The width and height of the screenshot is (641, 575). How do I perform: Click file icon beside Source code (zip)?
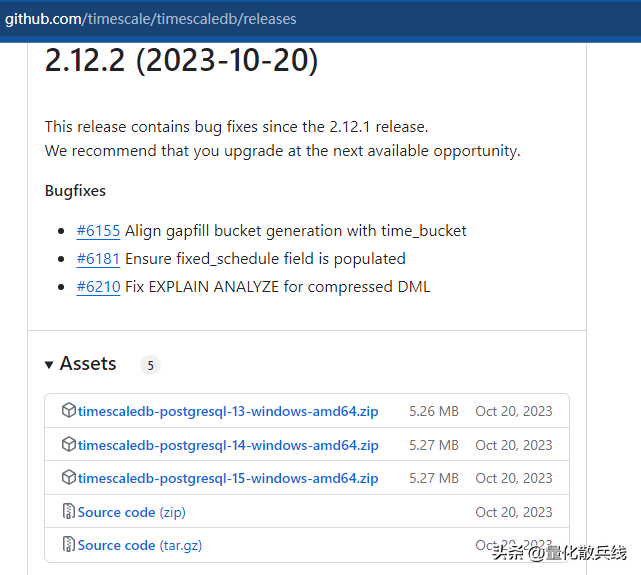[68, 512]
